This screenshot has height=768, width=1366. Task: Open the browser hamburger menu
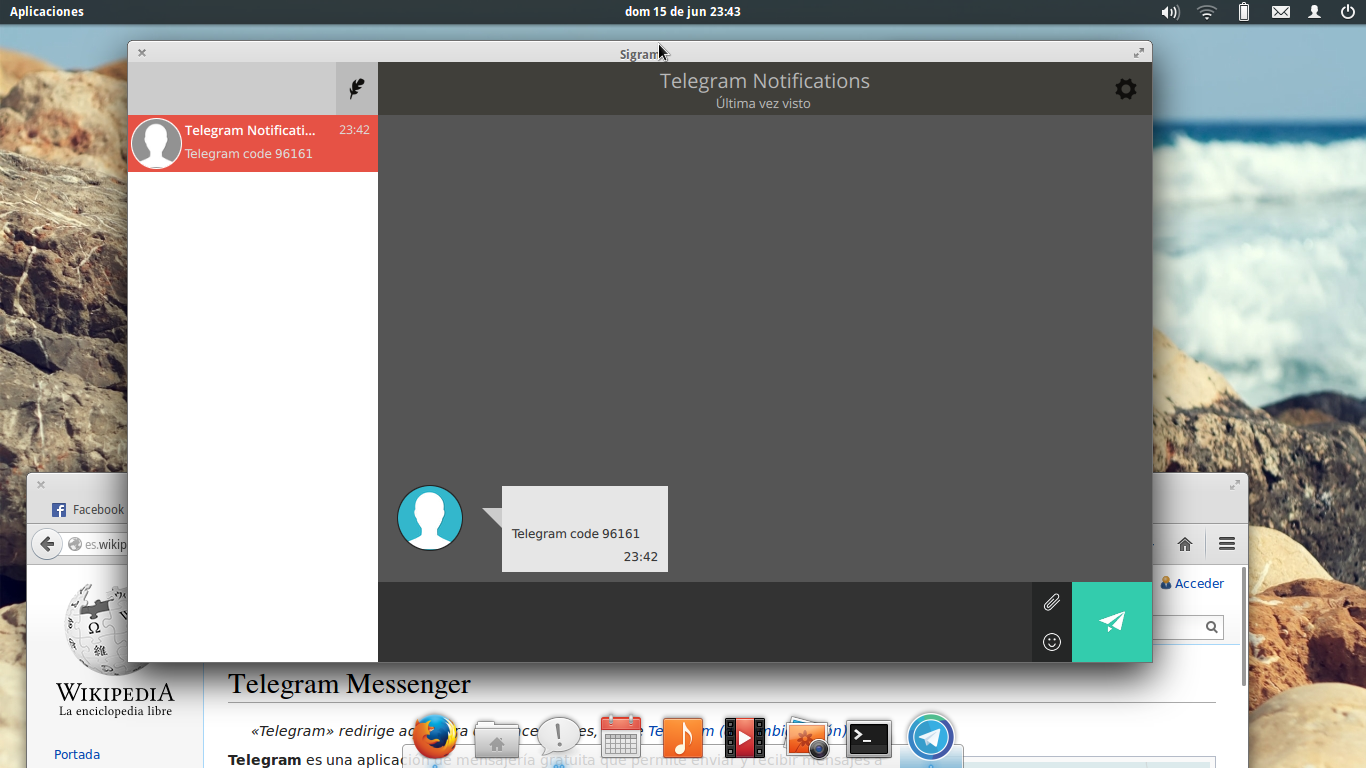pos(1227,544)
